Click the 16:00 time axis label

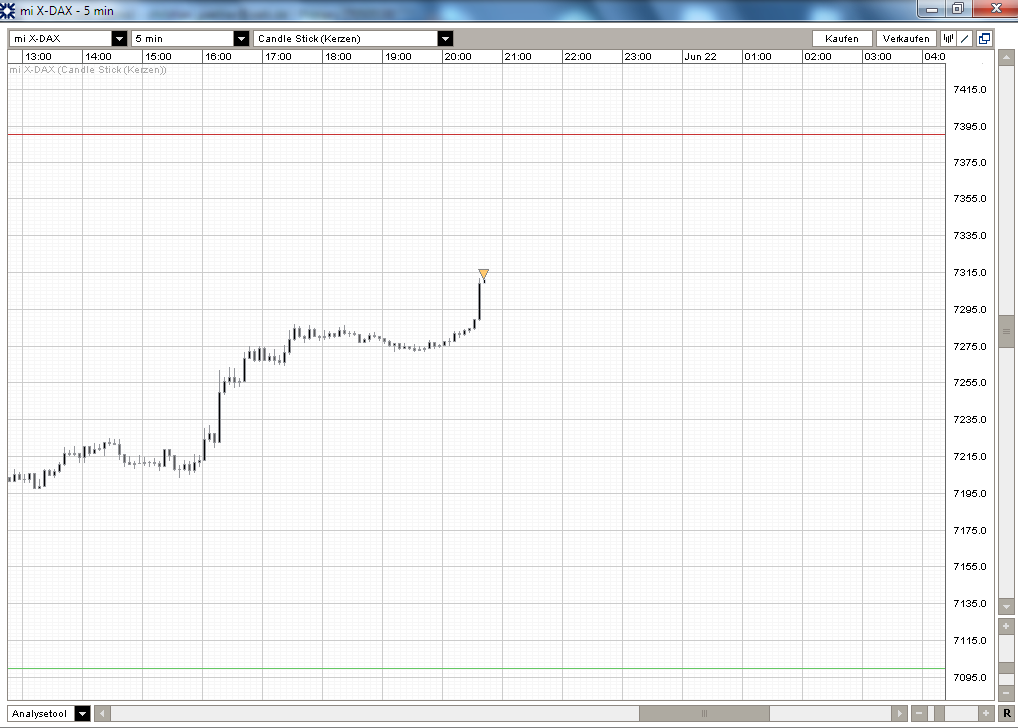click(218, 56)
